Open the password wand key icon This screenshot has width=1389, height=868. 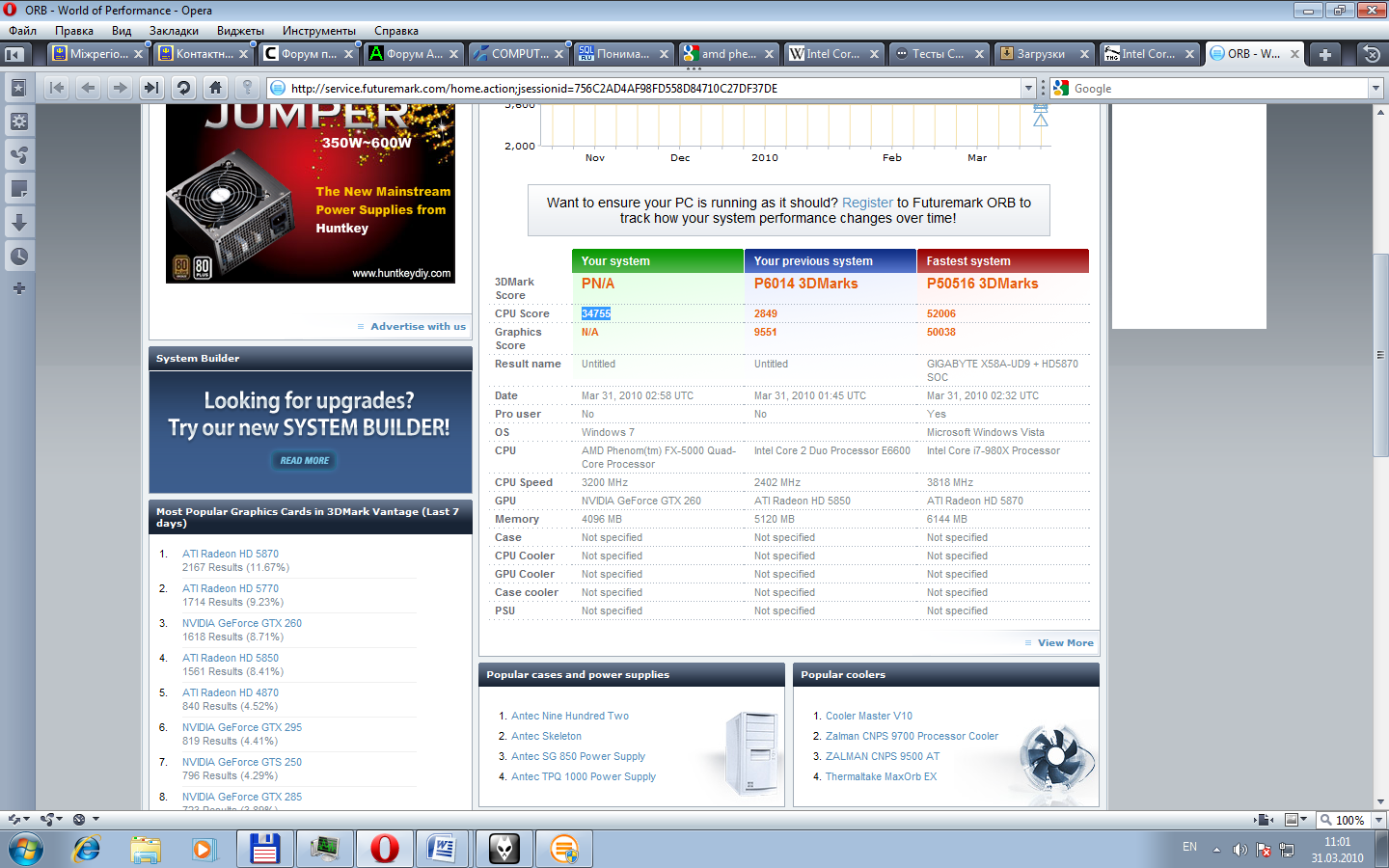pos(247,88)
